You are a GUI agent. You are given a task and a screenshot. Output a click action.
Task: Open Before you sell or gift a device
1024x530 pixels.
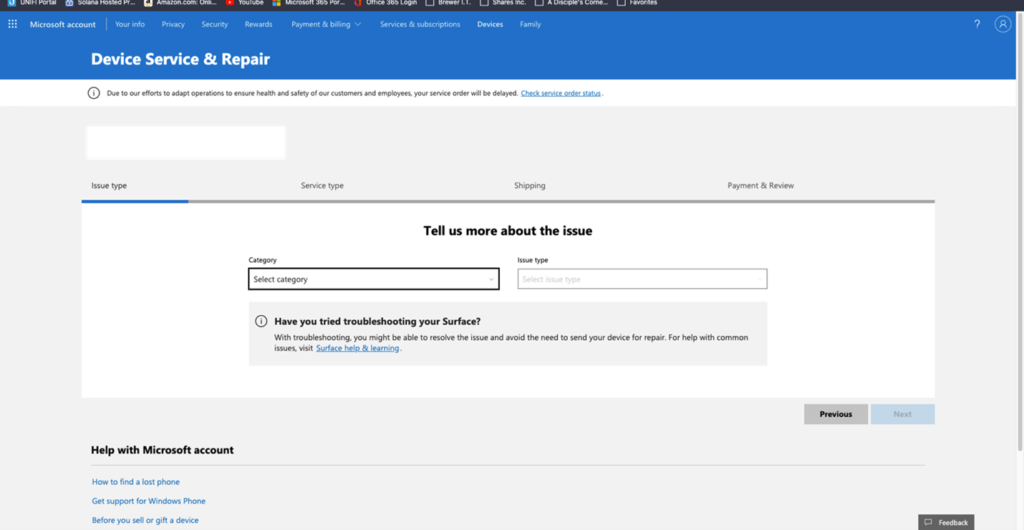tap(145, 520)
